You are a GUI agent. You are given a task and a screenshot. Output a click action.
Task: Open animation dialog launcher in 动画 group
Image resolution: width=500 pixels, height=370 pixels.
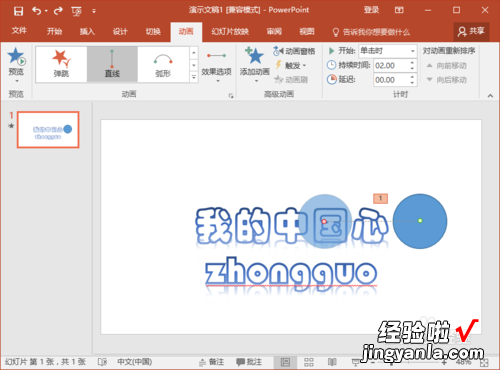231,96
